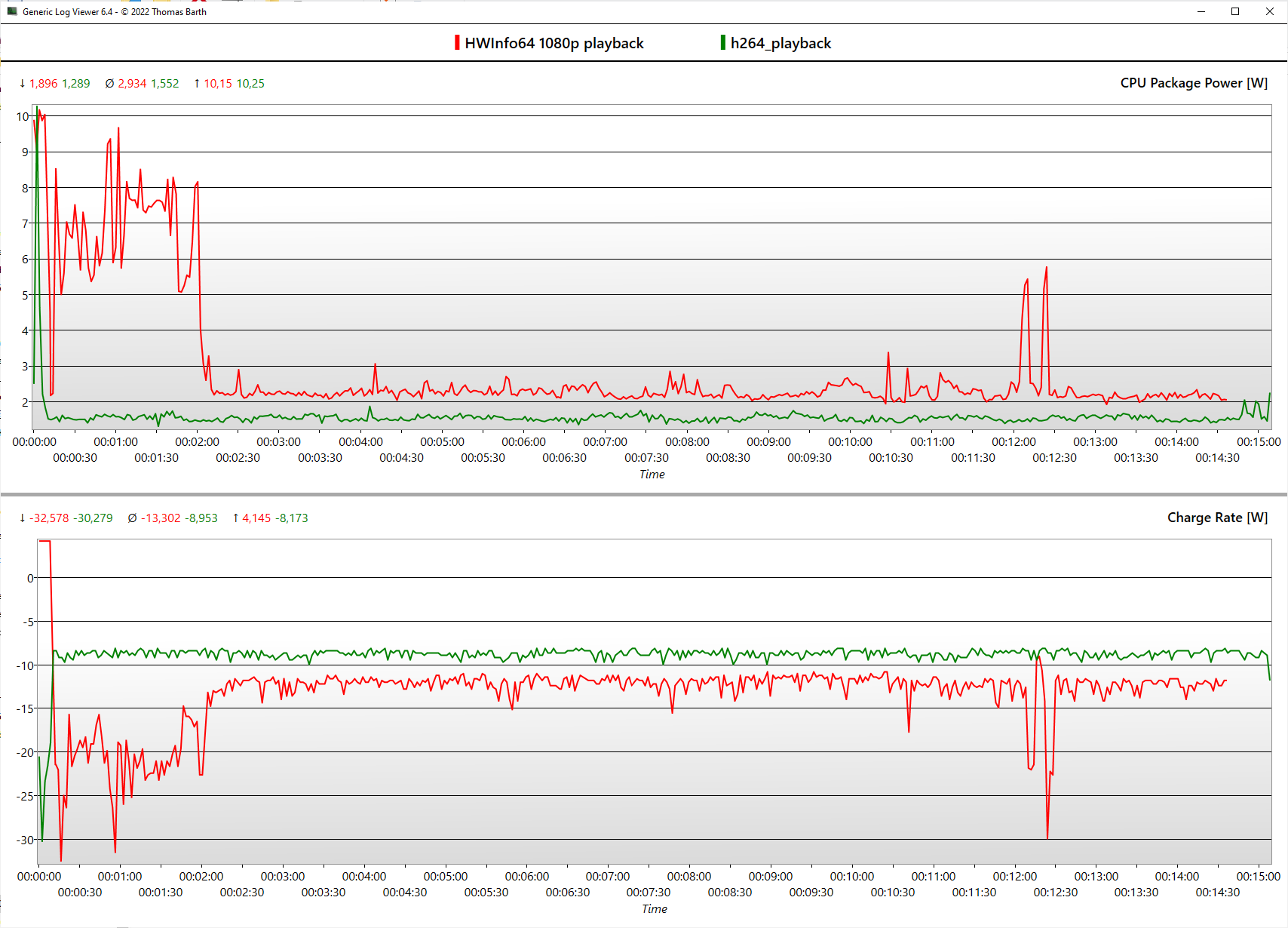Click the red legend color marker for HWInfo64

point(456,42)
